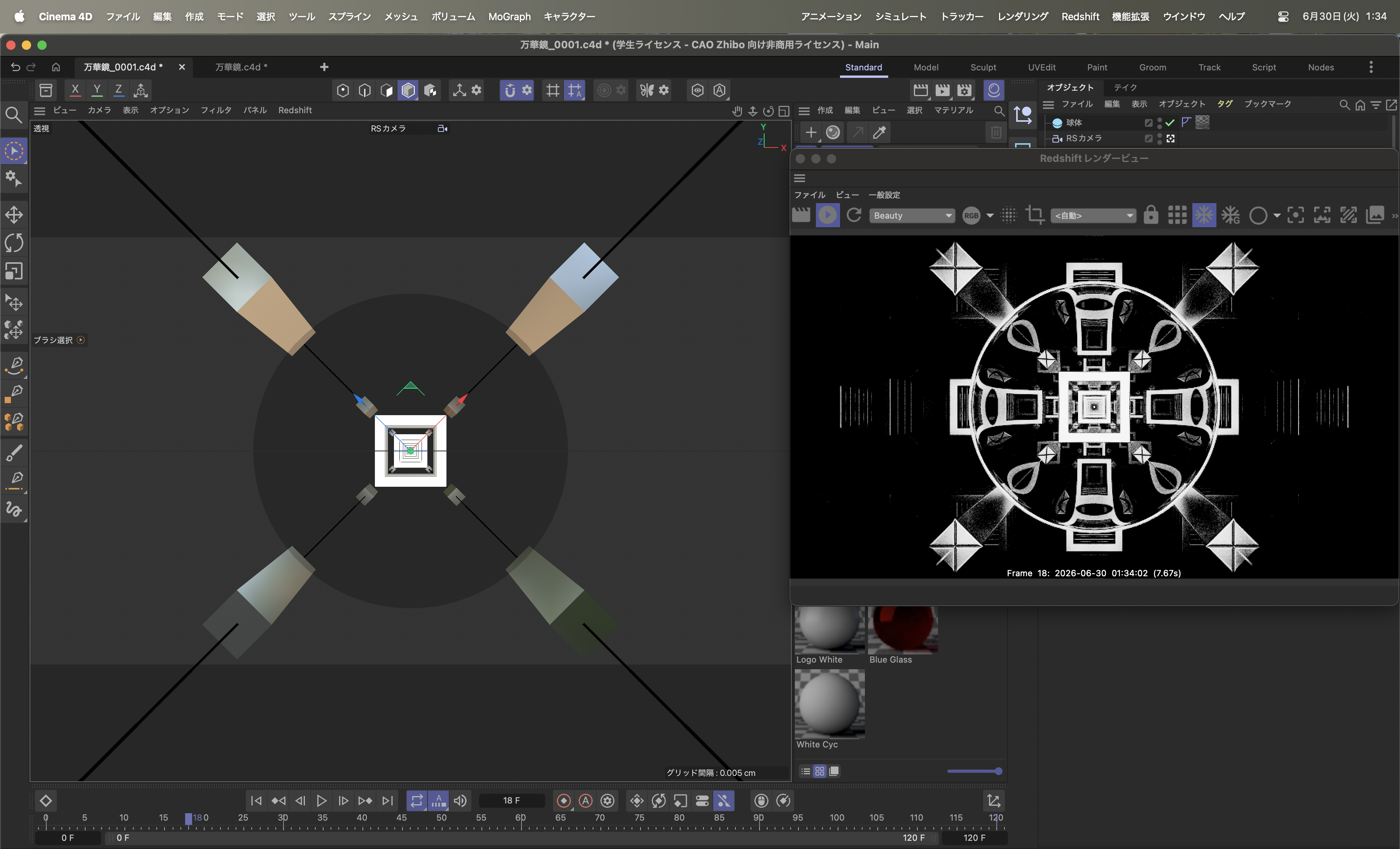The height and width of the screenshot is (849, 1400).
Task: Click snapshot image icon in RenderView
Action: click(x=1375, y=216)
